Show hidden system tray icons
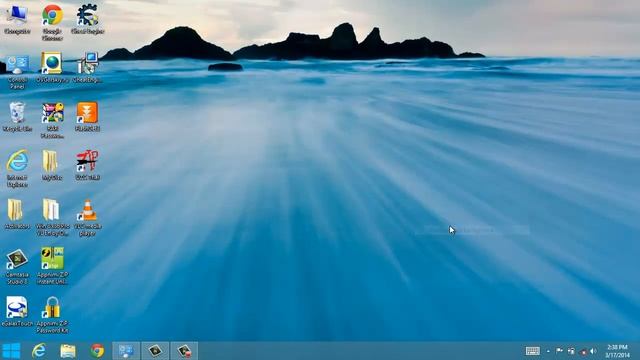Screen dimensions: 640x360 pyautogui.click(x=548, y=351)
